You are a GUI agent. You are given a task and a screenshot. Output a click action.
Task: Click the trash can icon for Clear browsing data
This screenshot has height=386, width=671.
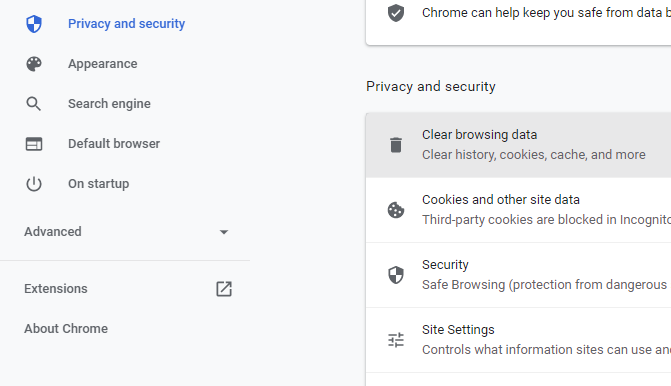396,145
